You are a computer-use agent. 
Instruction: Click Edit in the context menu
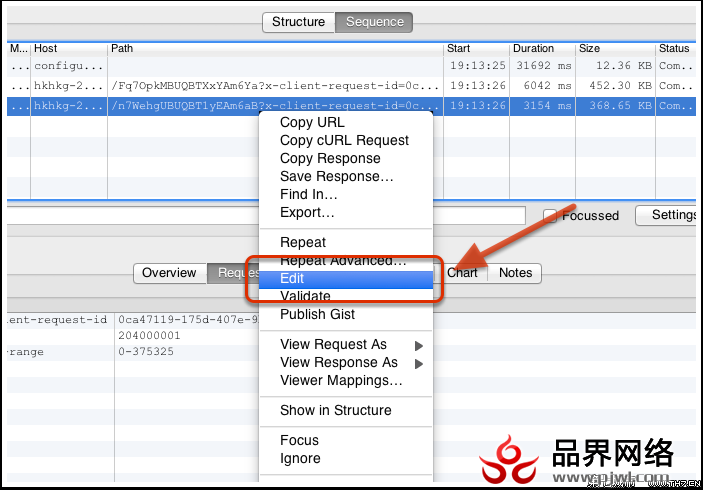click(346, 278)
